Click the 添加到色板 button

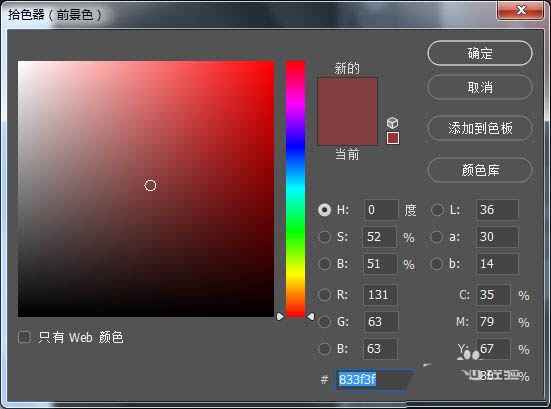(480, 128)
